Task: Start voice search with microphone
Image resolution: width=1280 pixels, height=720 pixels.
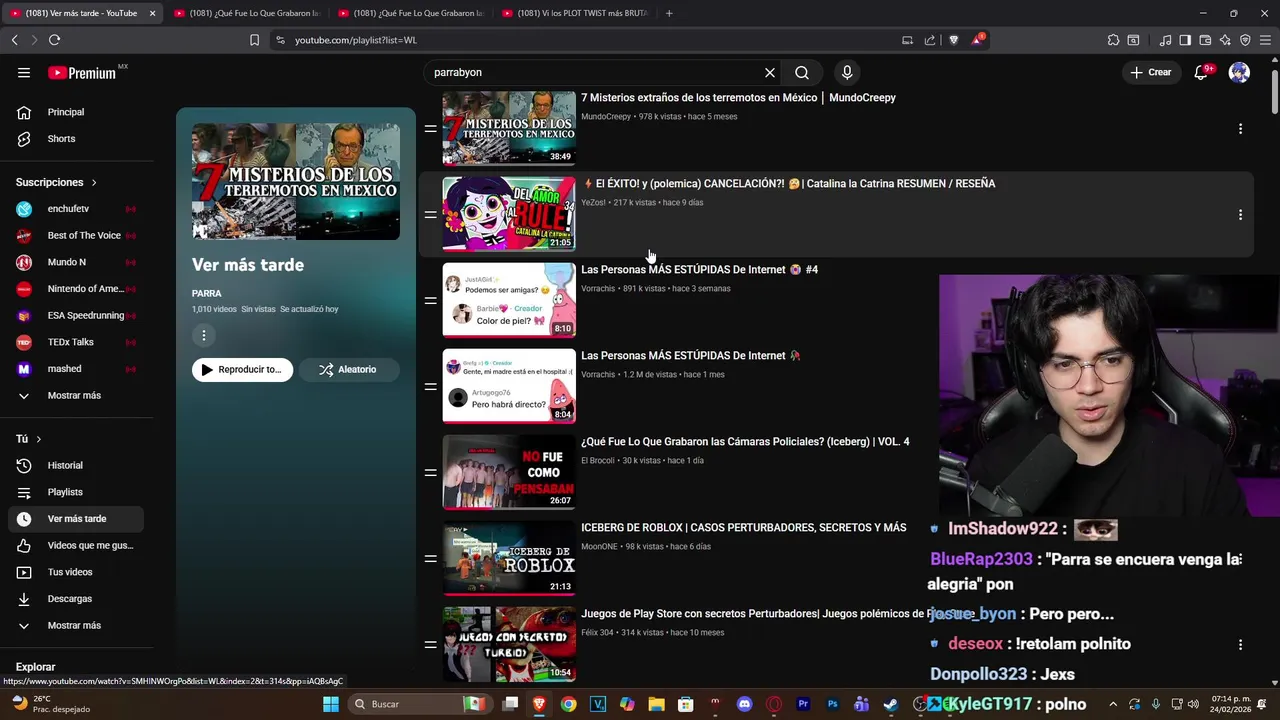Action: (x=847, y=72)
